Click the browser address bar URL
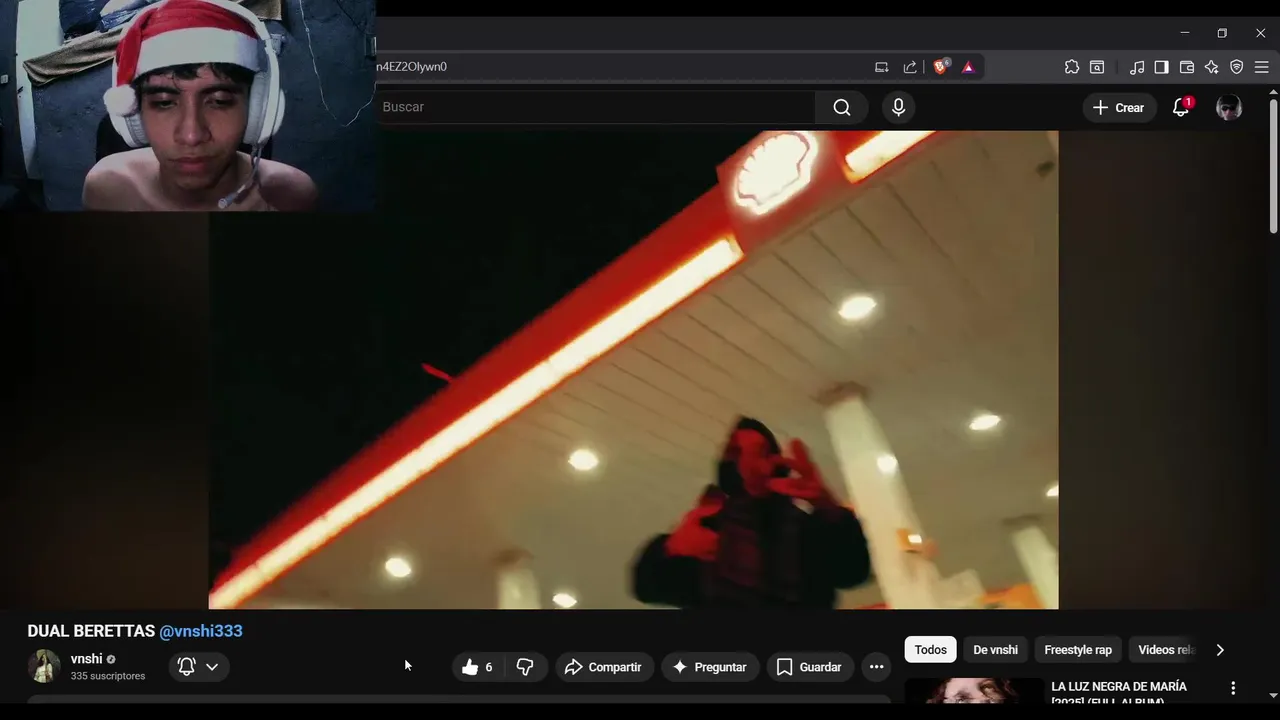This screenshot has width=1280, height=720. pos(412,67)
